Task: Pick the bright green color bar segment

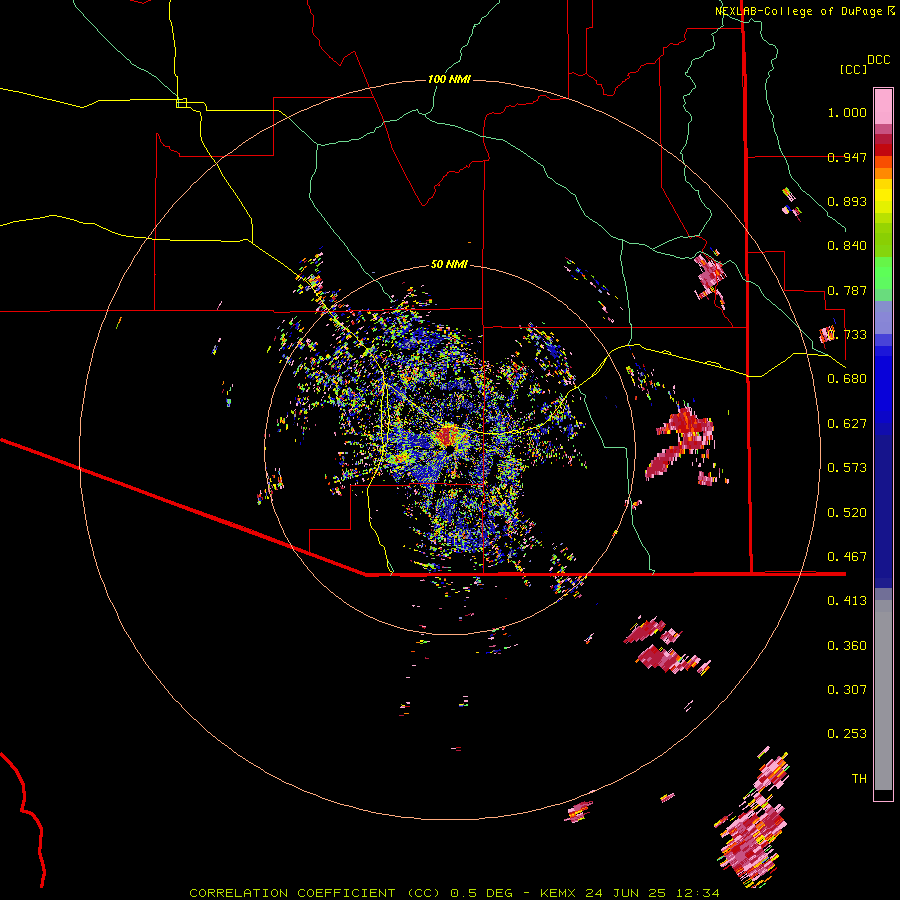Action: [x=883, y=273]
